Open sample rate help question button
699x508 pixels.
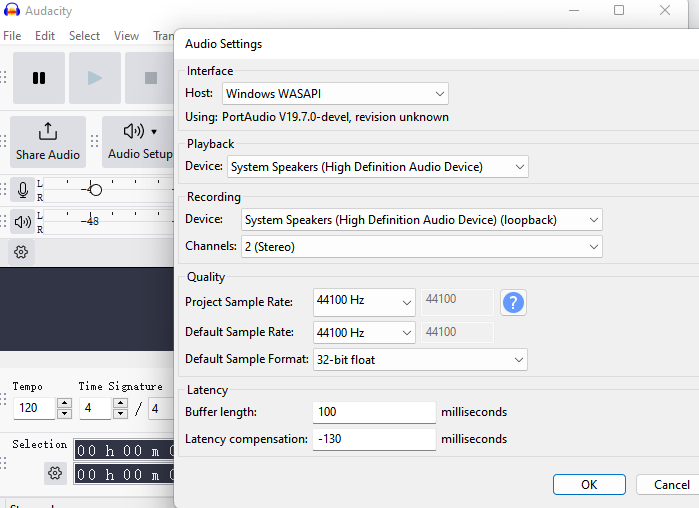point(513,303)
